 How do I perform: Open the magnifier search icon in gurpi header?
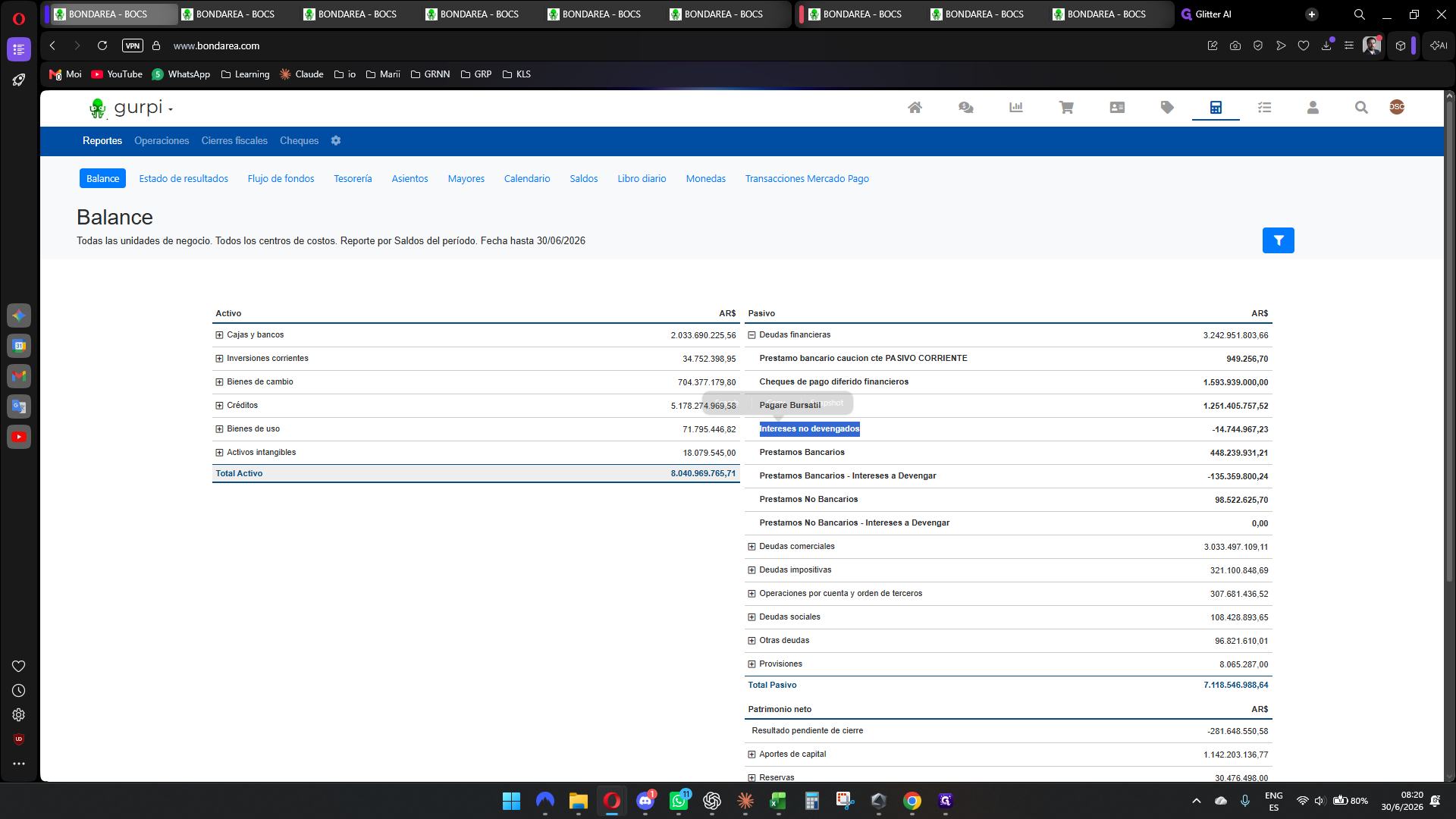tap(1361, 108)
